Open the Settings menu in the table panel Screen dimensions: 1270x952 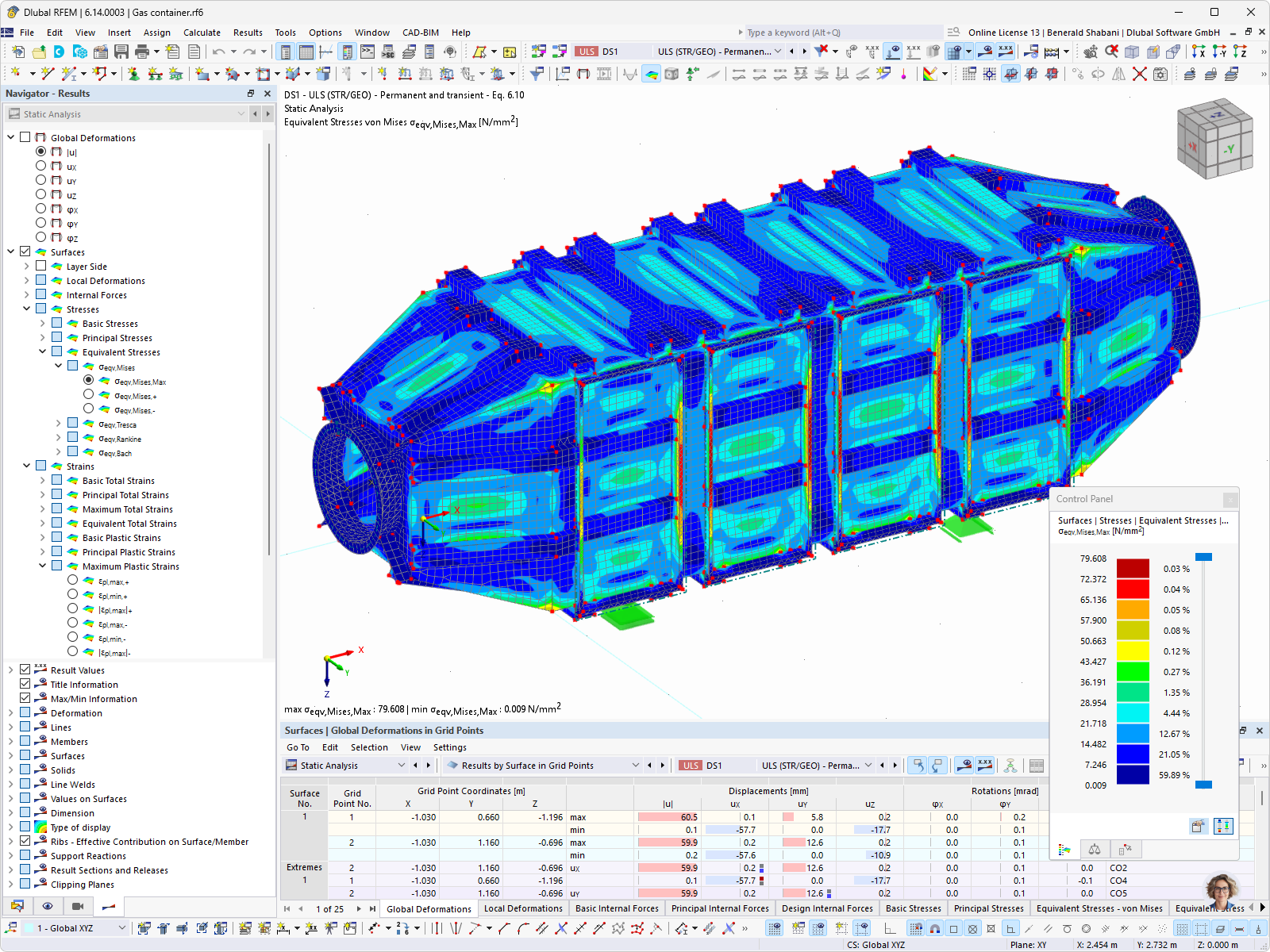coord(449,747)
